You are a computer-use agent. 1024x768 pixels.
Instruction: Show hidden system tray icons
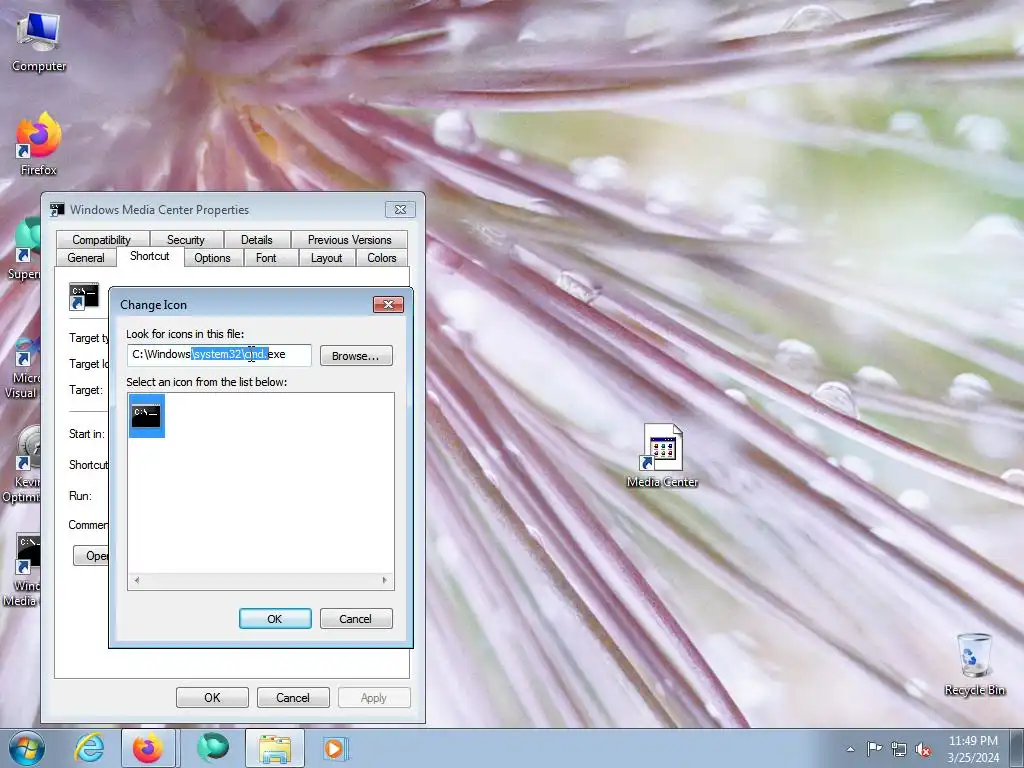(850, 749)
